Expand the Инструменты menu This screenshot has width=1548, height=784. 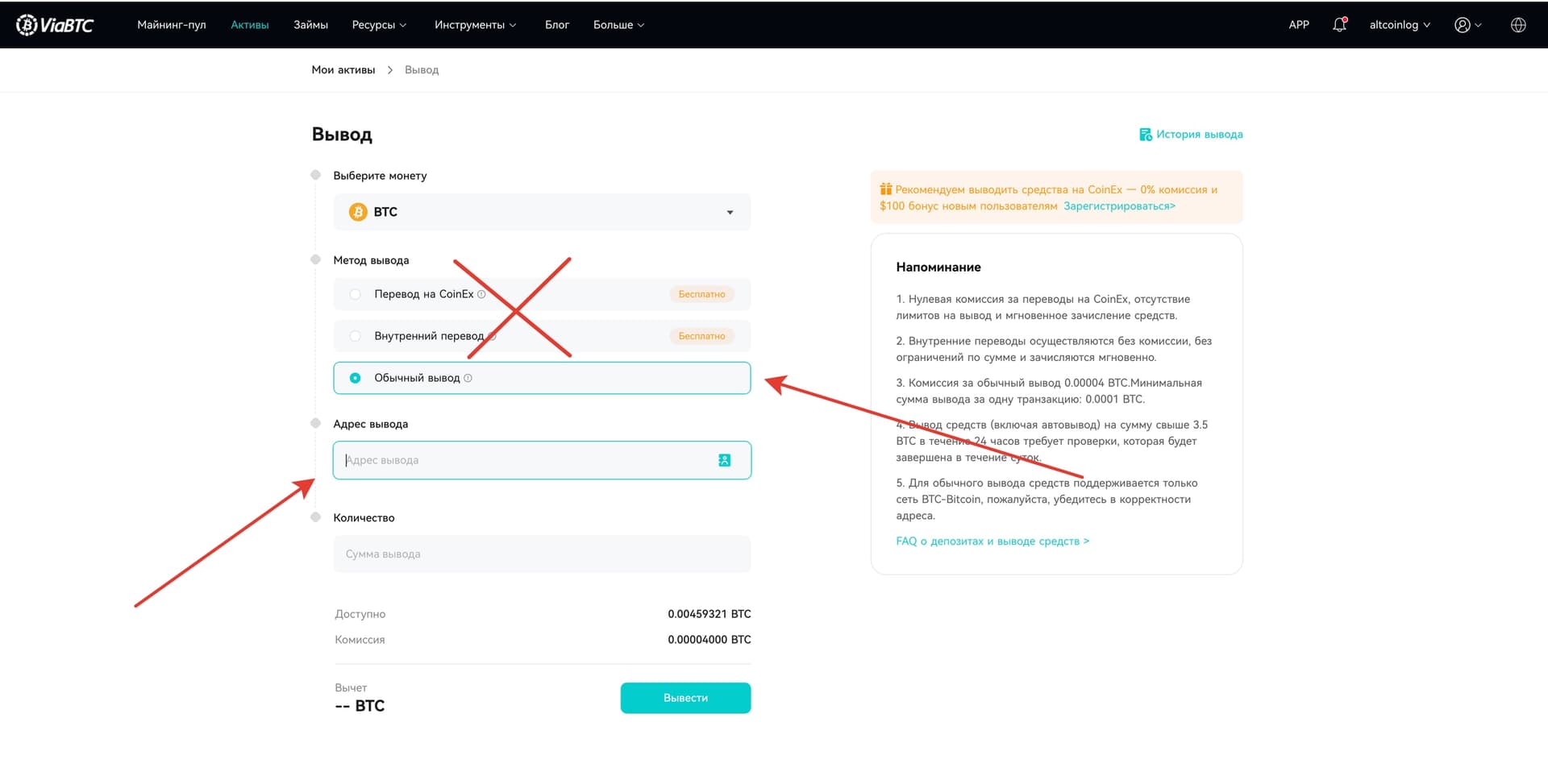(475, 25)
